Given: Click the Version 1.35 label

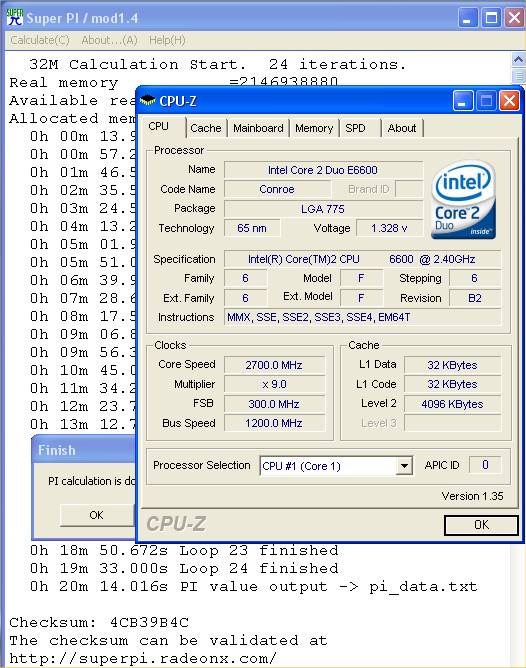Looking at the screenshot, I should [472, 496].
